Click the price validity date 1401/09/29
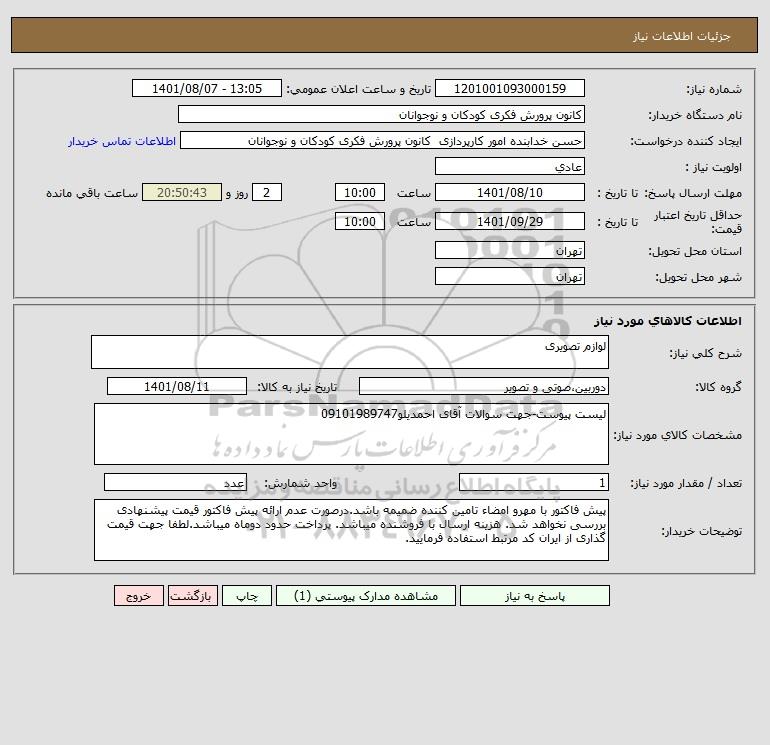Screen dimensions: 770x745 click(x=510, y=221)
